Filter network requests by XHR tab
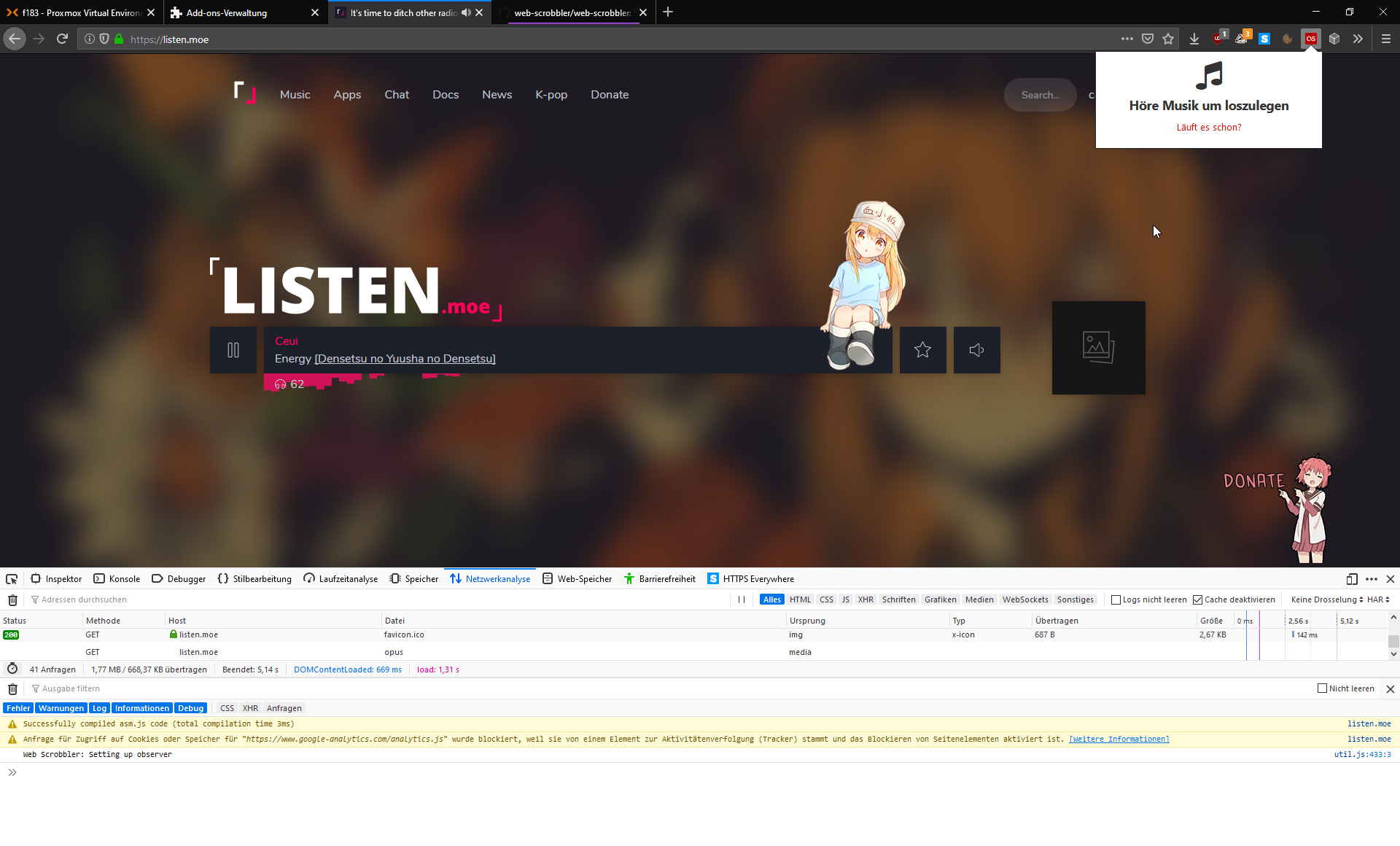 (865, 599)
